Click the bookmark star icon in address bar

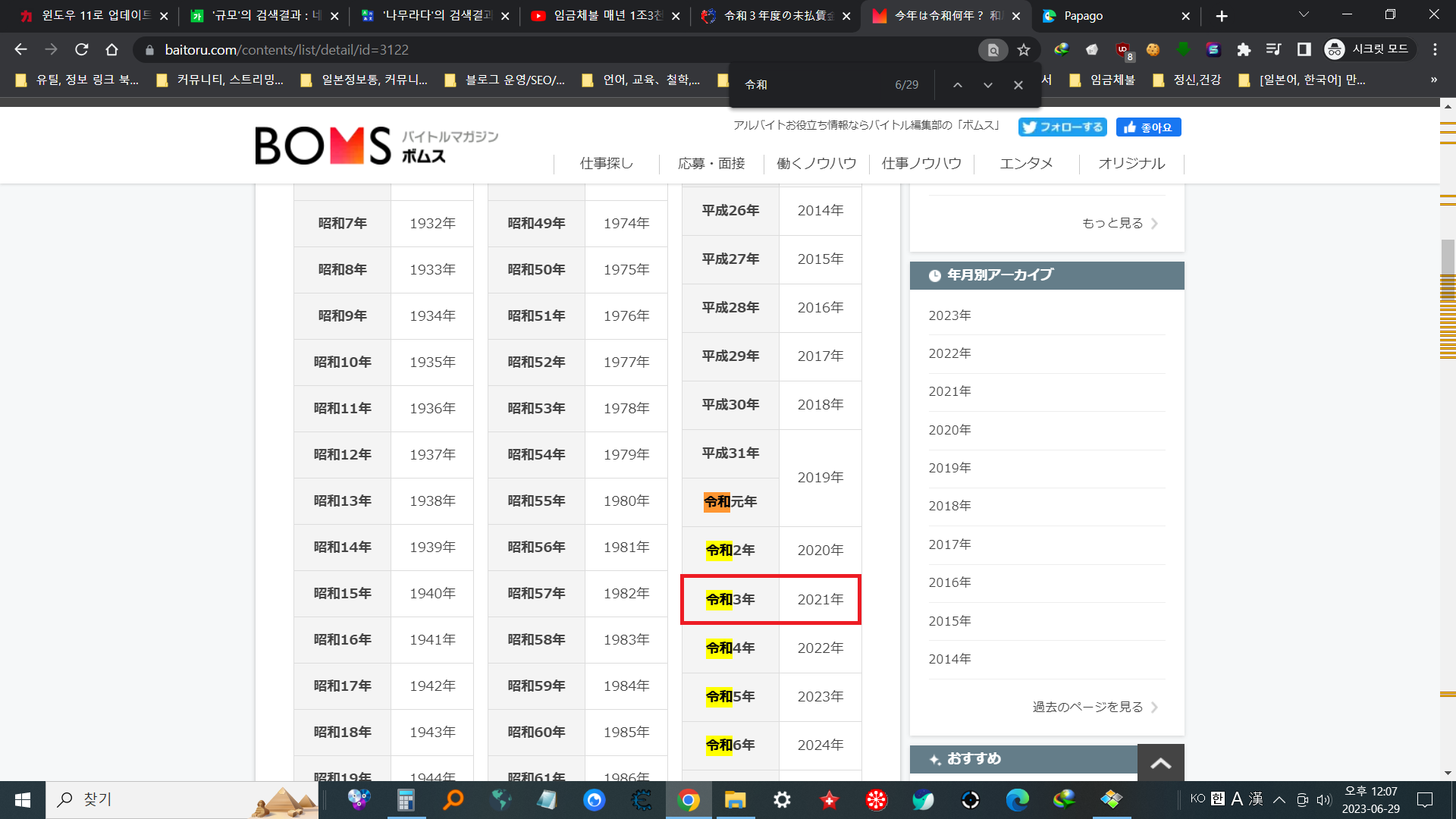click(1024, 50)
